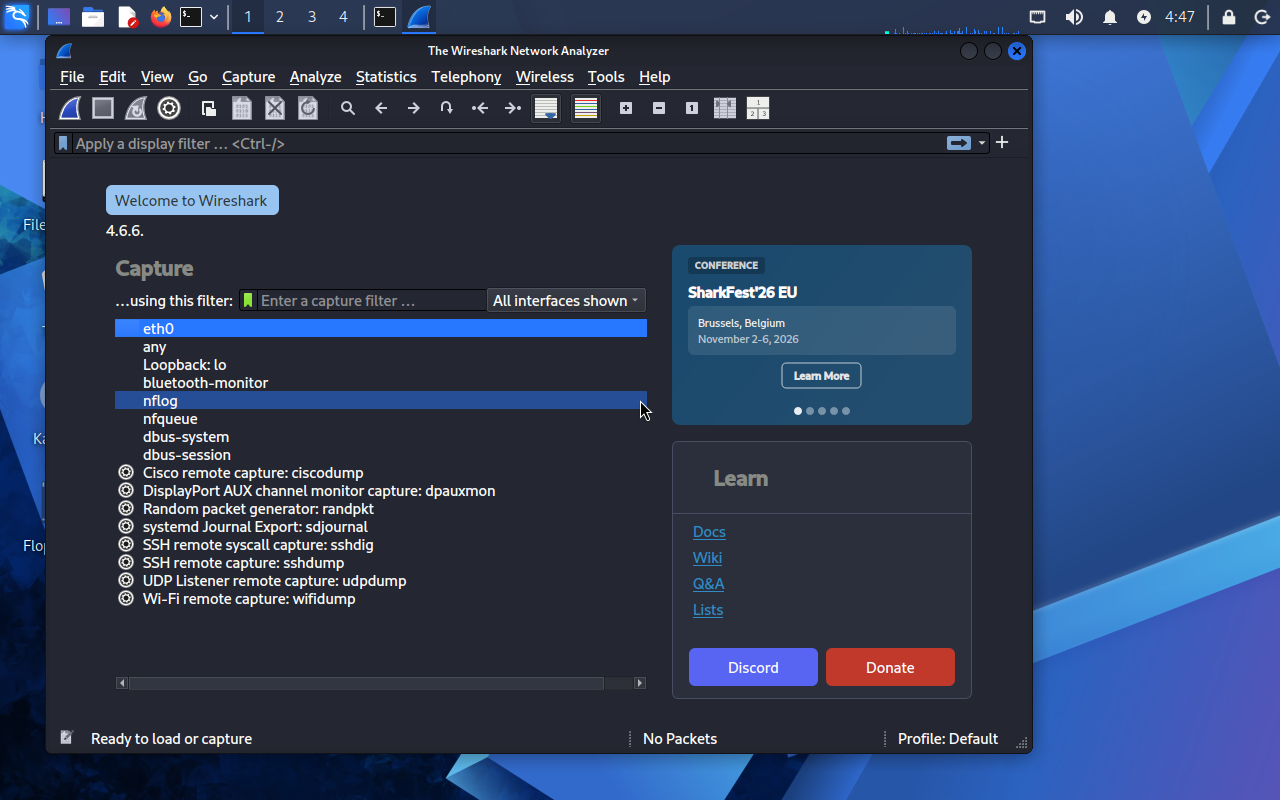
Task: Open a capture file from the toolbar
Action: pos(209,108)
